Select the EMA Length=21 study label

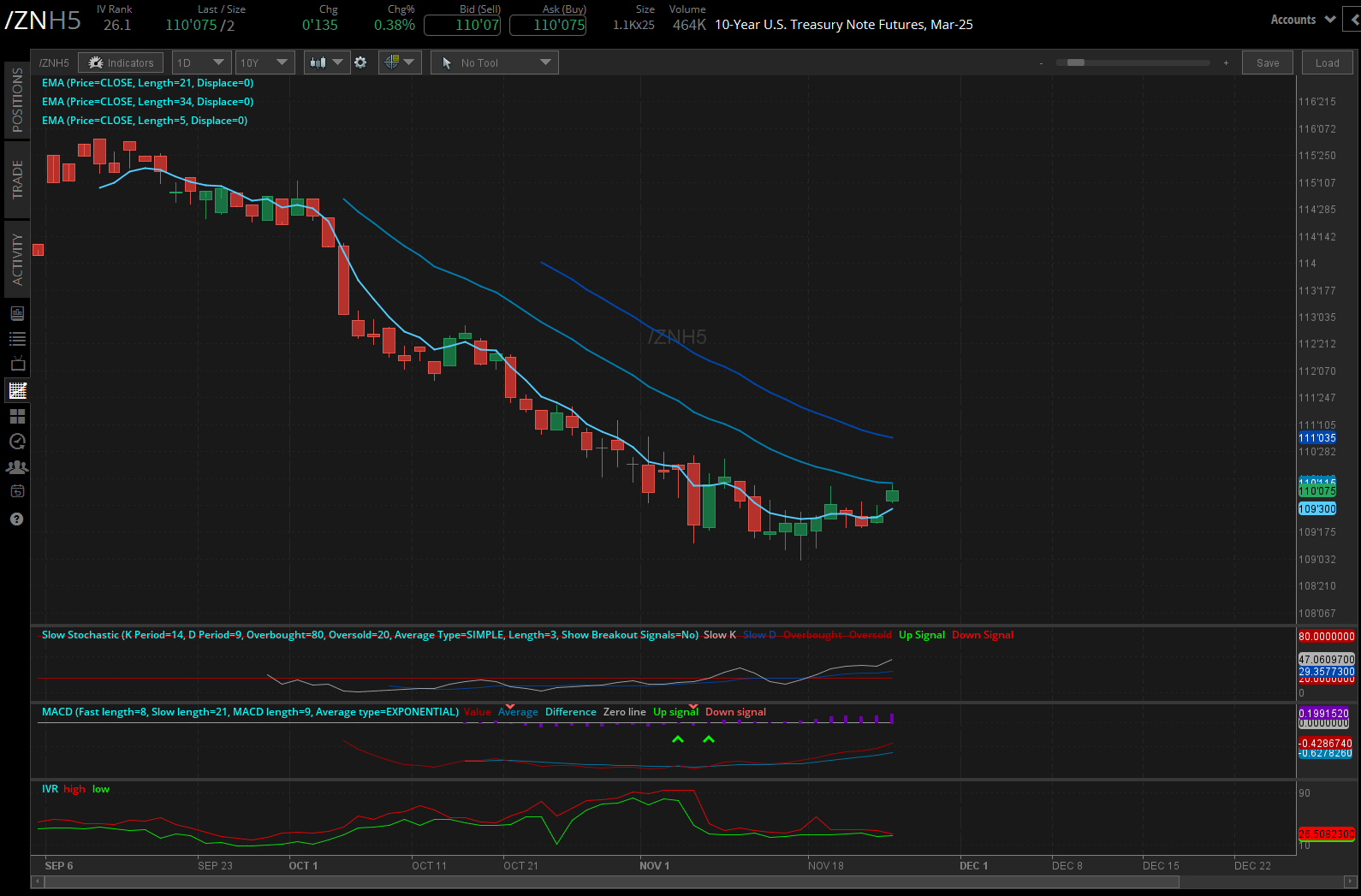coord(147,83)
